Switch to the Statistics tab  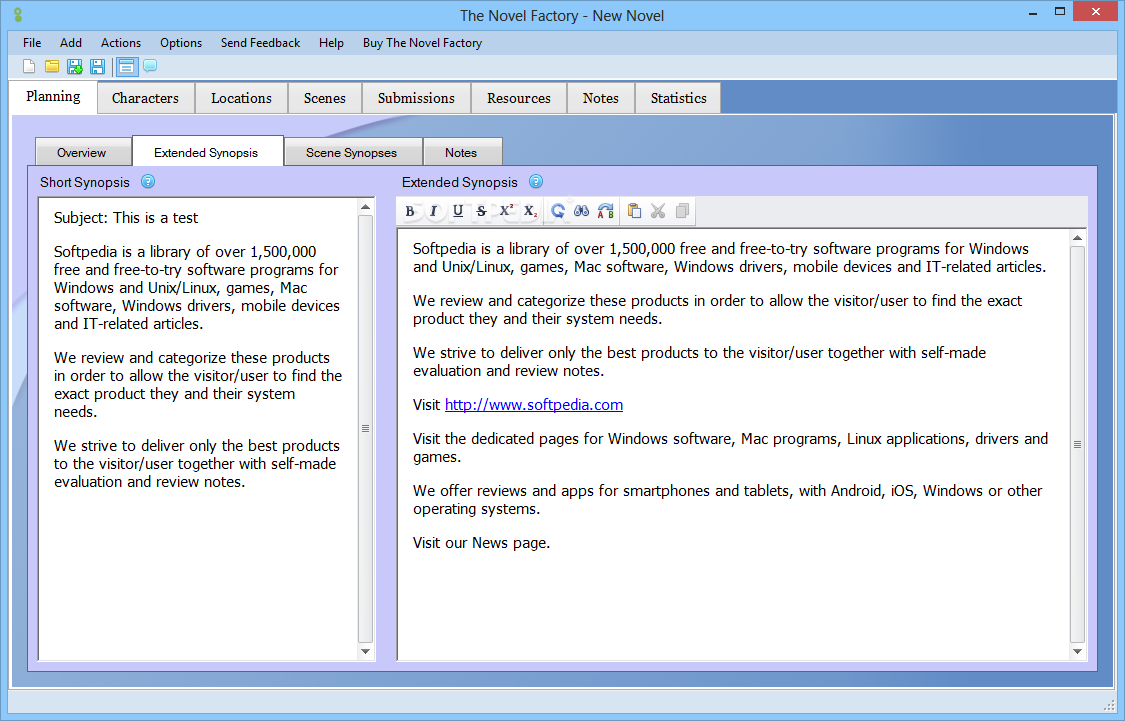point(679,98)
